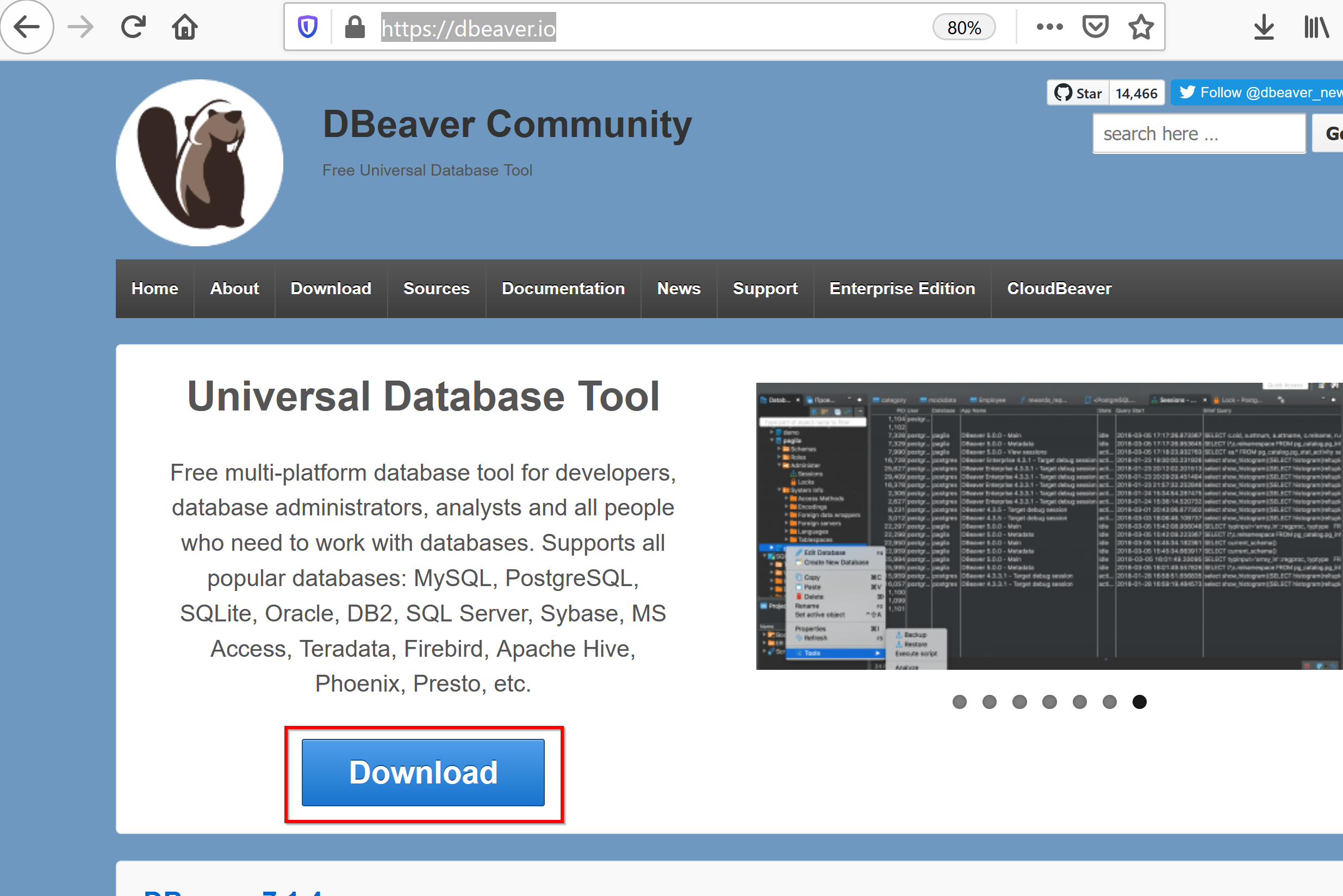
Task: Go to browser Home with the house icon
Action: pyautogui.click(x=184, y=27)
